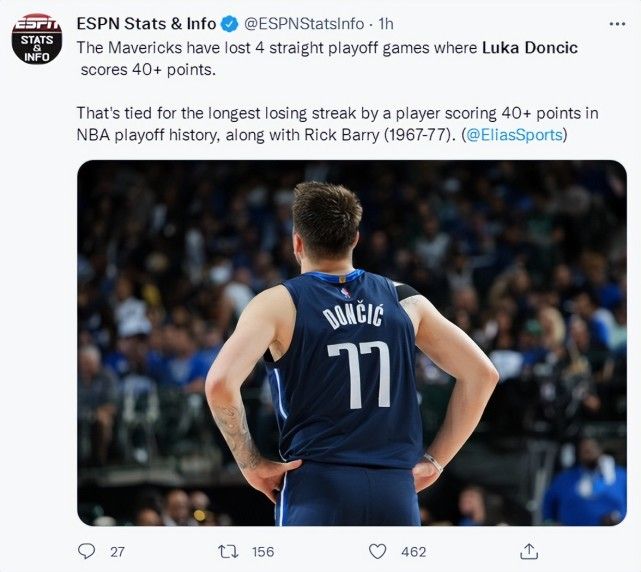Image resolution: width=641 pixels, height=572 pixels.
Task: Retweet using the retweet arrows icon
Action: 229,551
